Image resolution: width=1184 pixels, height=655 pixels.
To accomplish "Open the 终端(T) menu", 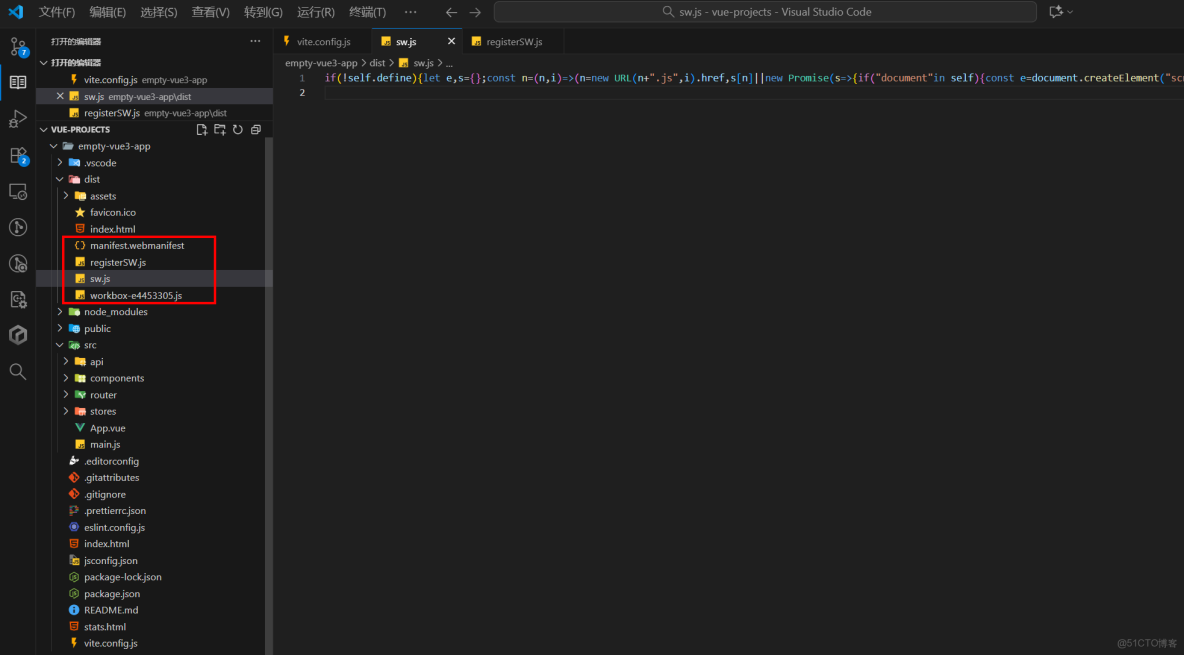I will click(366, 11).
